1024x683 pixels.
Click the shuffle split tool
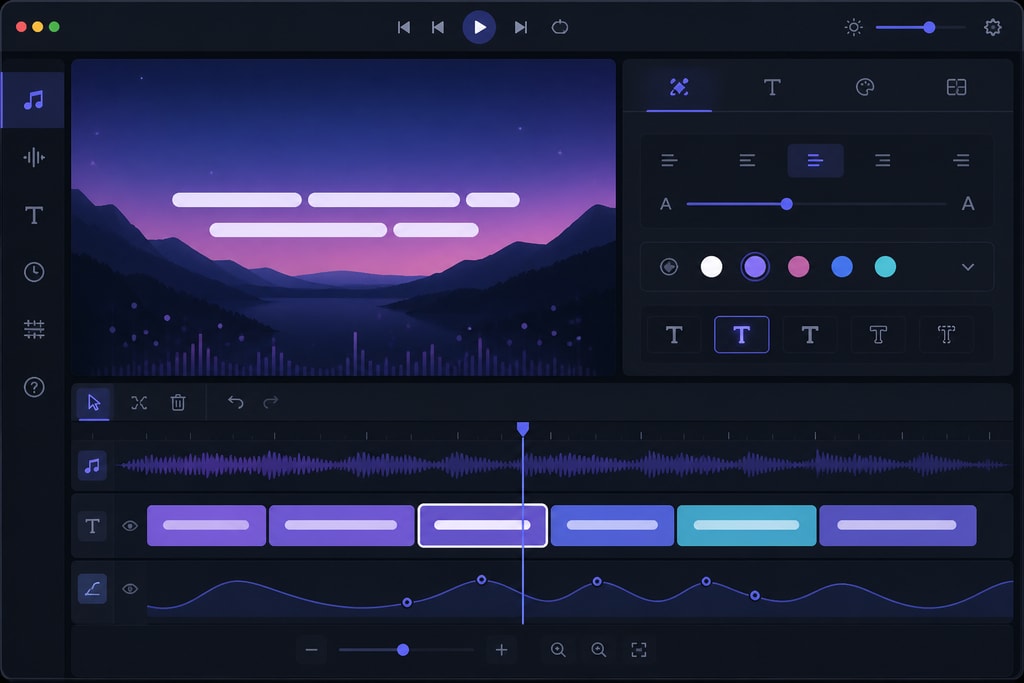[x=139, y=402]
